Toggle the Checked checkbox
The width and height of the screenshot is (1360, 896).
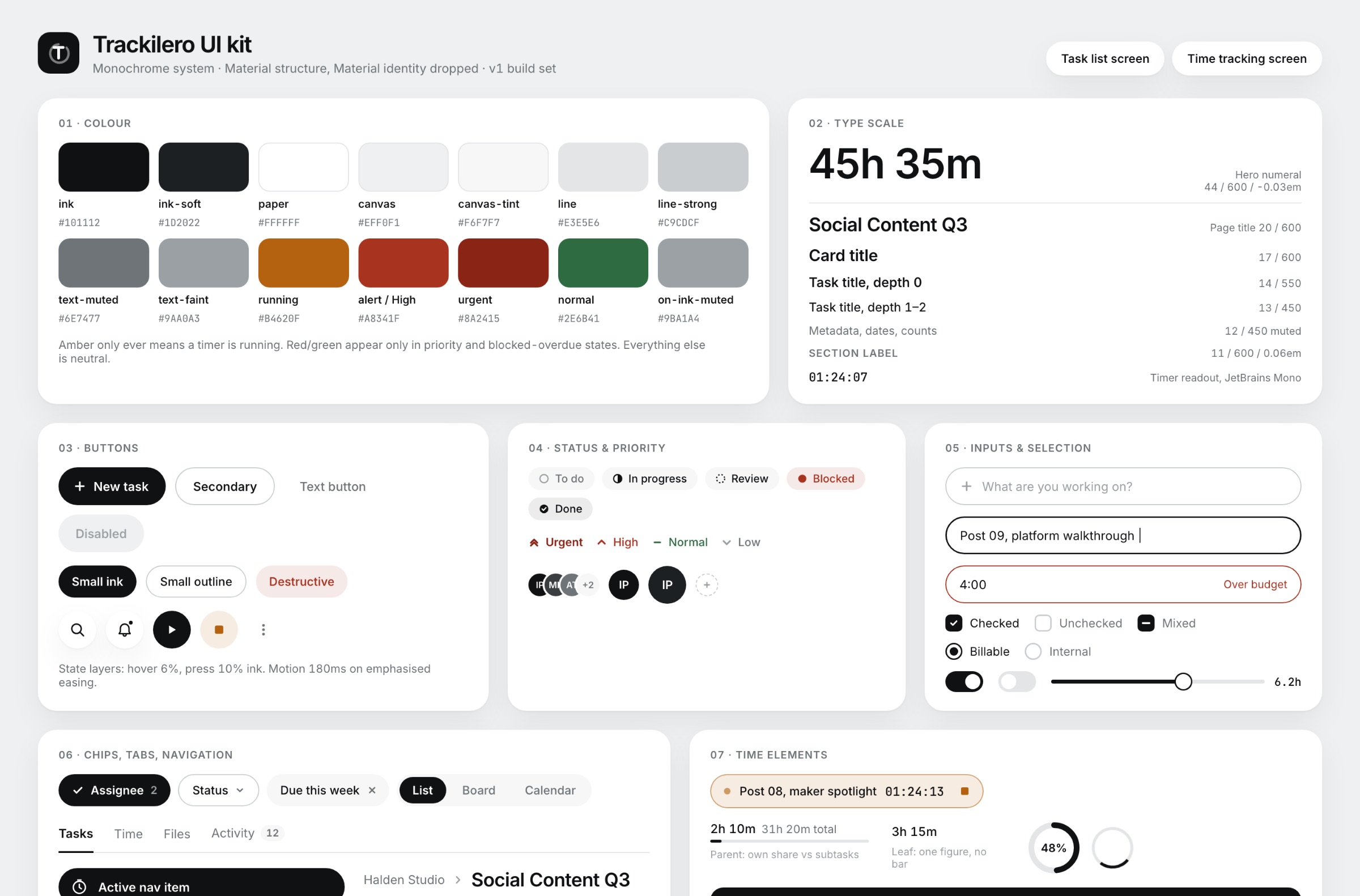(954, 623)
